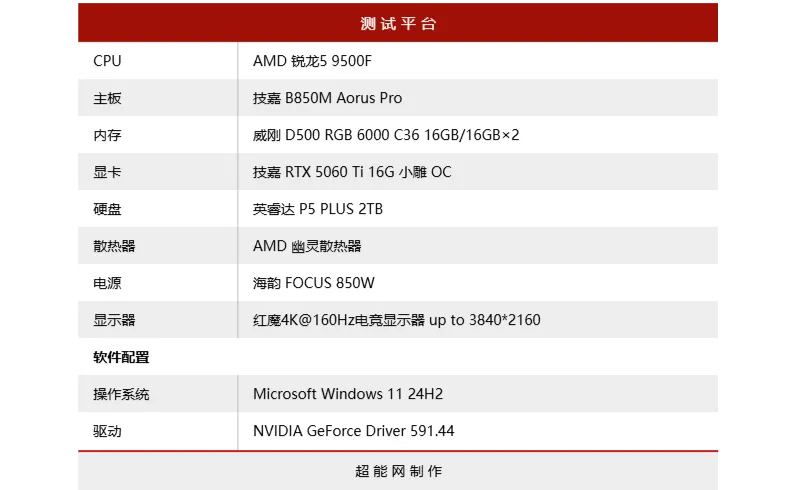Click the 测试平台 header title
The image size is (797, 490).
pyautogui.click(x=398, y=23)
